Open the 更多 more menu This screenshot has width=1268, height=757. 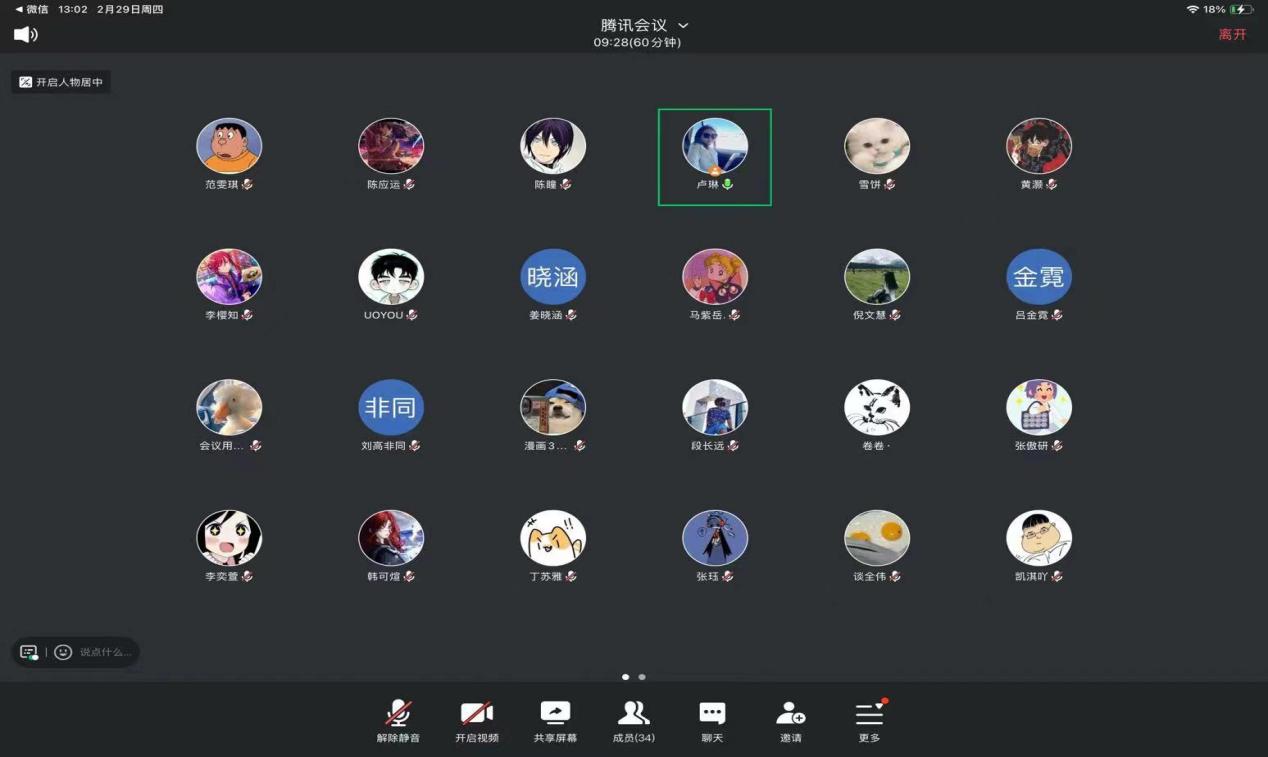(x=869, y=720)
